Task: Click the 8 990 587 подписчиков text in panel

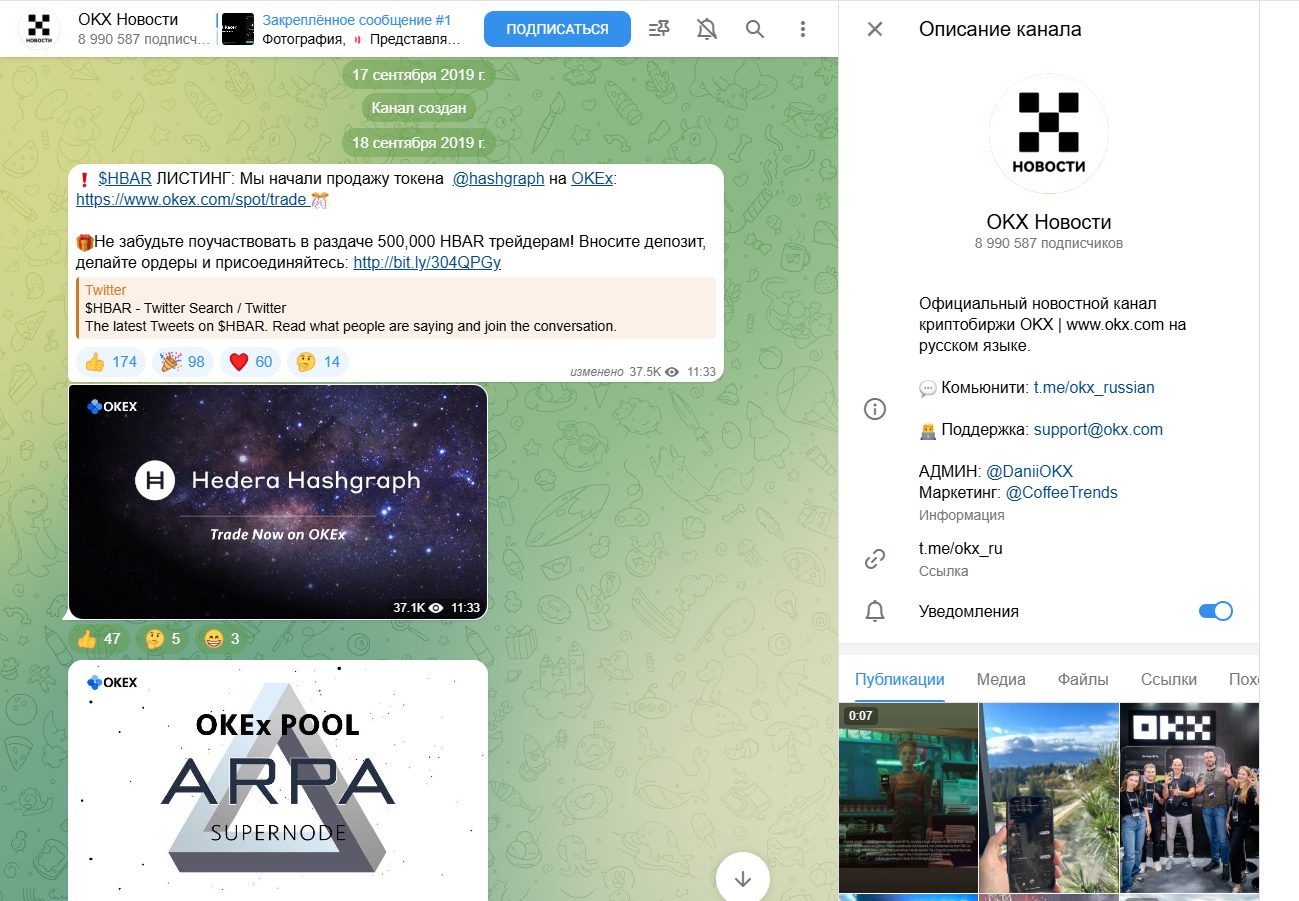Action: pos(1048,243)
